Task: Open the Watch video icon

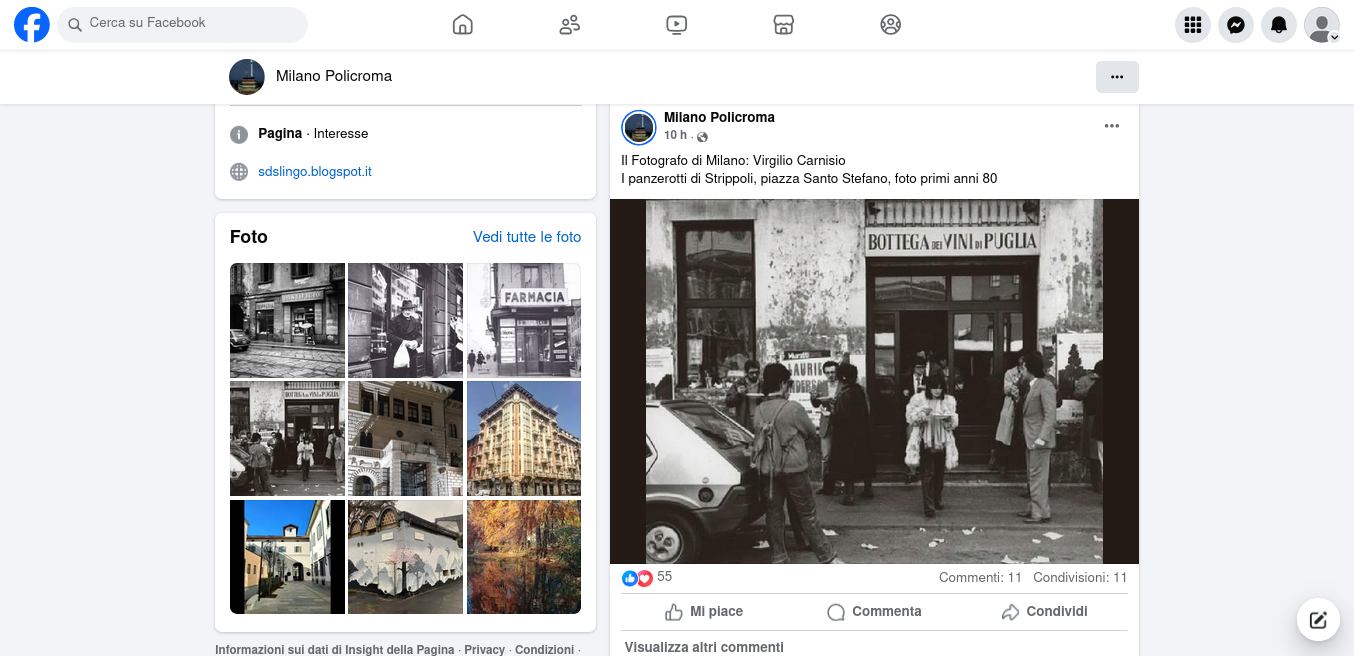Action: point(677,25)
